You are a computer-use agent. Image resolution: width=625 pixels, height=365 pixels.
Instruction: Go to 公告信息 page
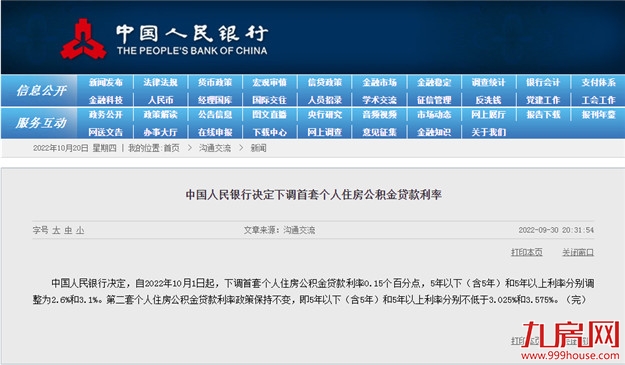pos(215,115)
